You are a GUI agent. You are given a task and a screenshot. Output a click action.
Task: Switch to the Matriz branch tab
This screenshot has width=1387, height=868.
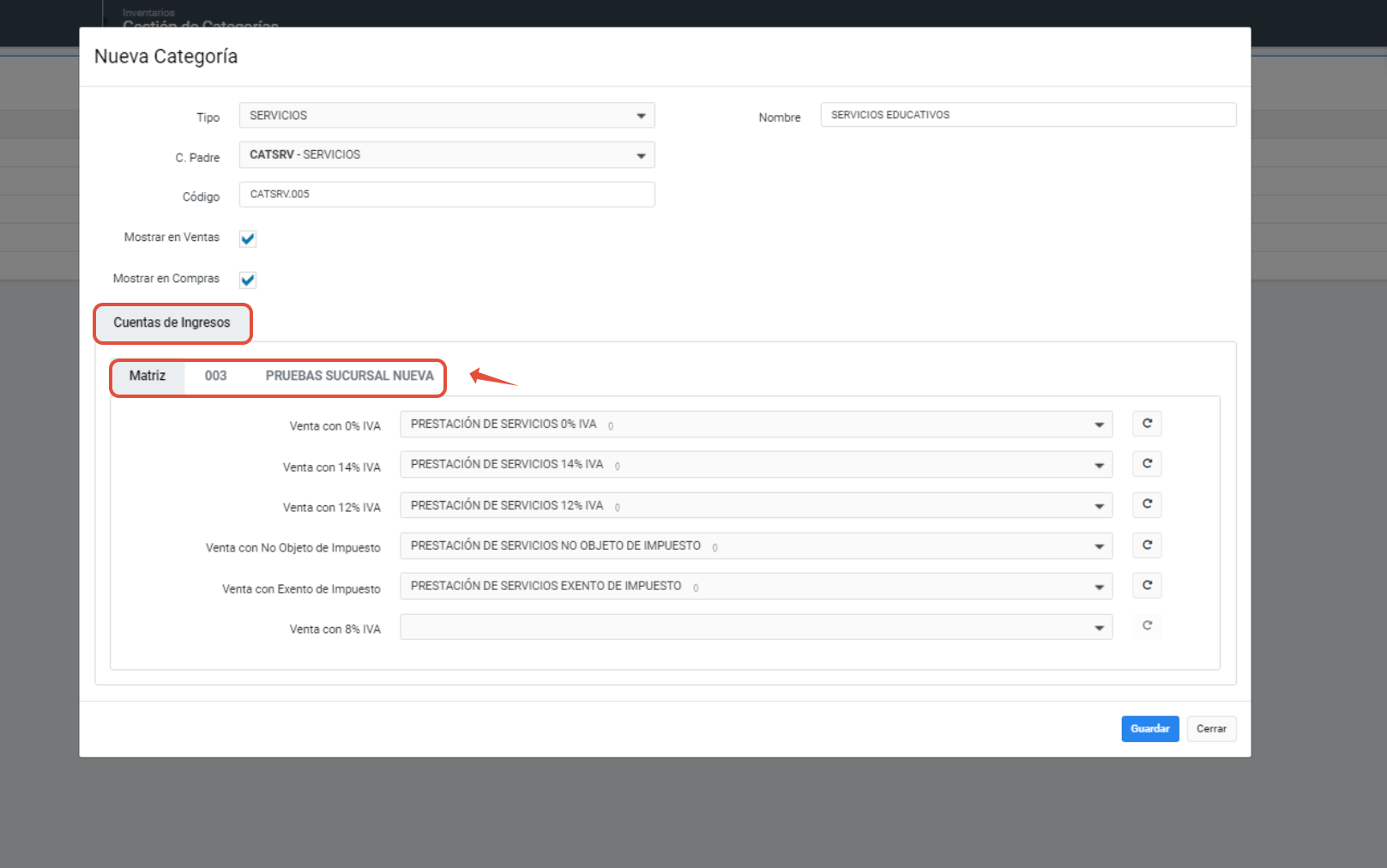[148, 377]
